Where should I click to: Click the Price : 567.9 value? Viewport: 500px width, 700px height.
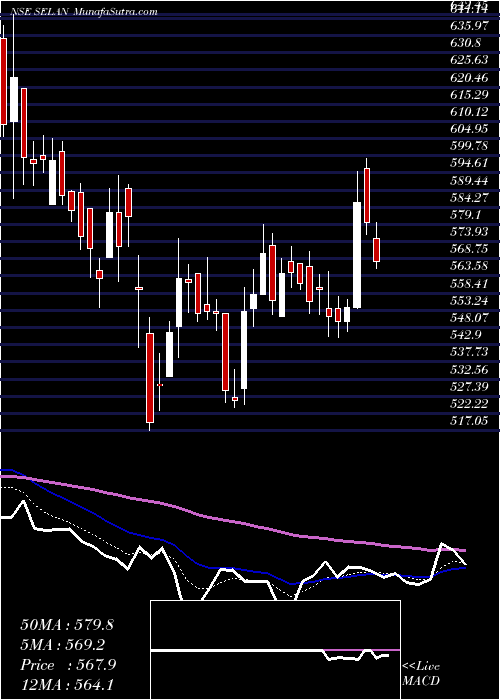(x=68, y=665)
